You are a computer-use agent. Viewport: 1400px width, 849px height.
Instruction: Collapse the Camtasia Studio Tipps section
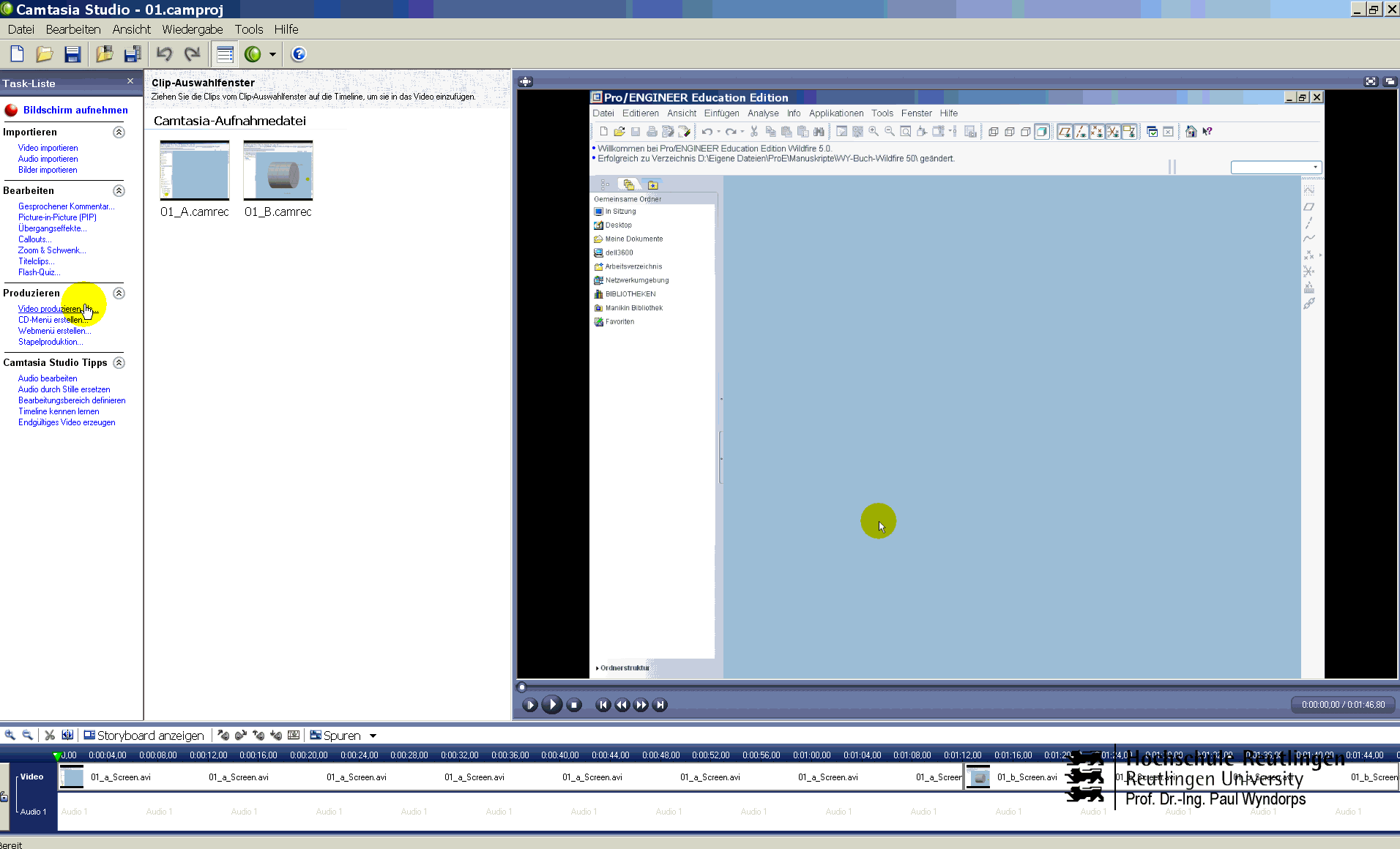(x=119, y=362)
